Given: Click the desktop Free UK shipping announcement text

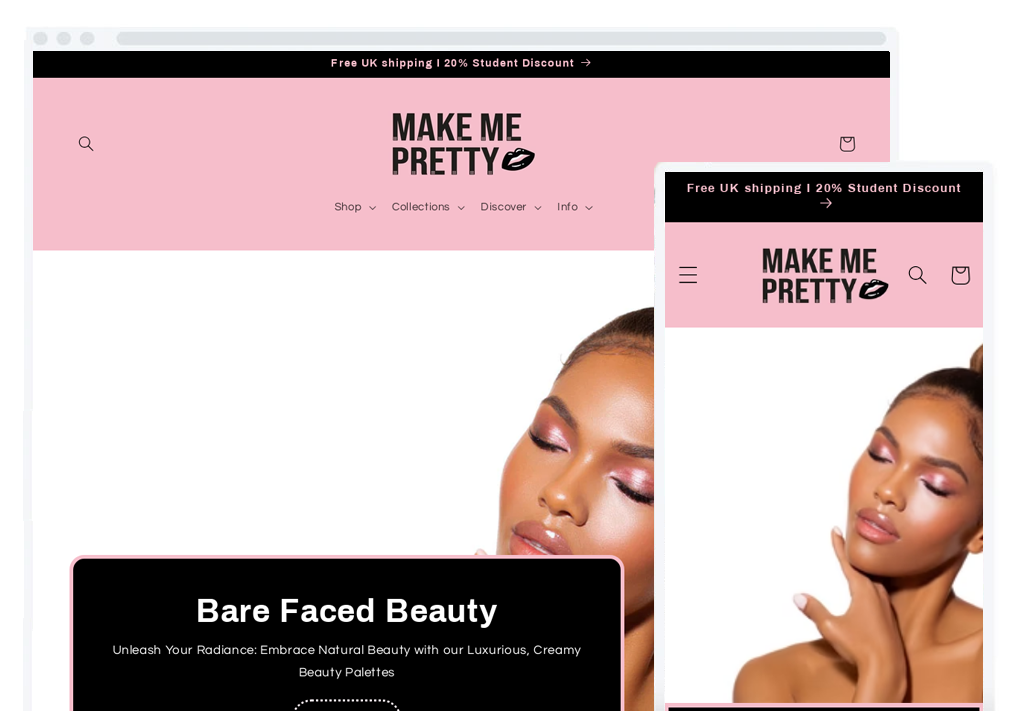Looking at the screenshot, I should click(x=452, y=63).
